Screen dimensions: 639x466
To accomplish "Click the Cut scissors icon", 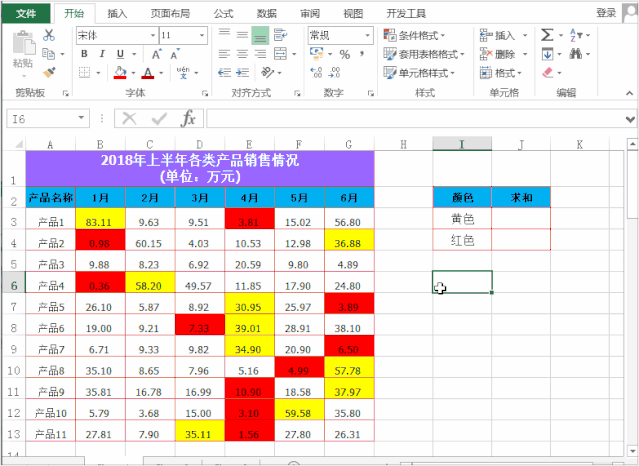I will point(49,35).
